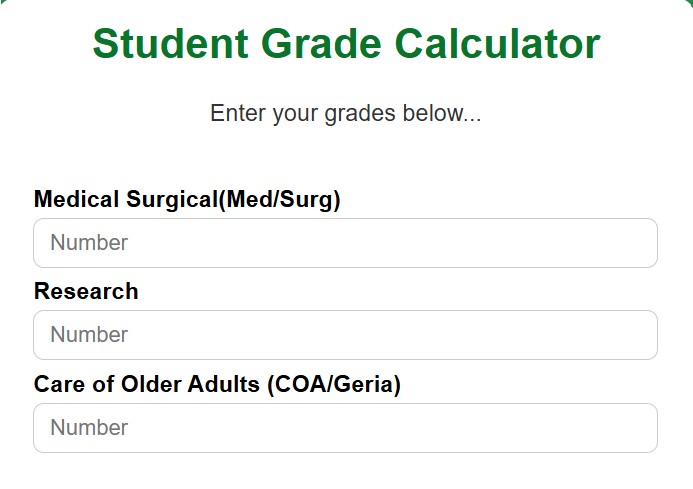This screenshot has width=693, height=489.
Task: Click the word grades in the subtitle
Action: [360, 114]
